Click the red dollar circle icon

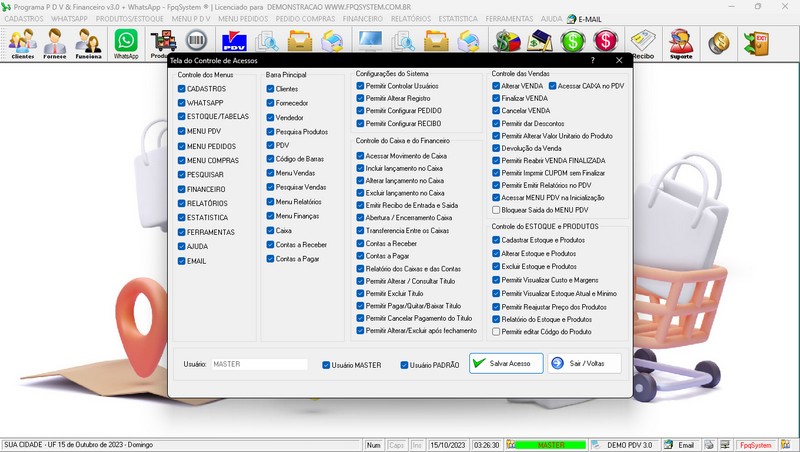click(x=606, y=41)
